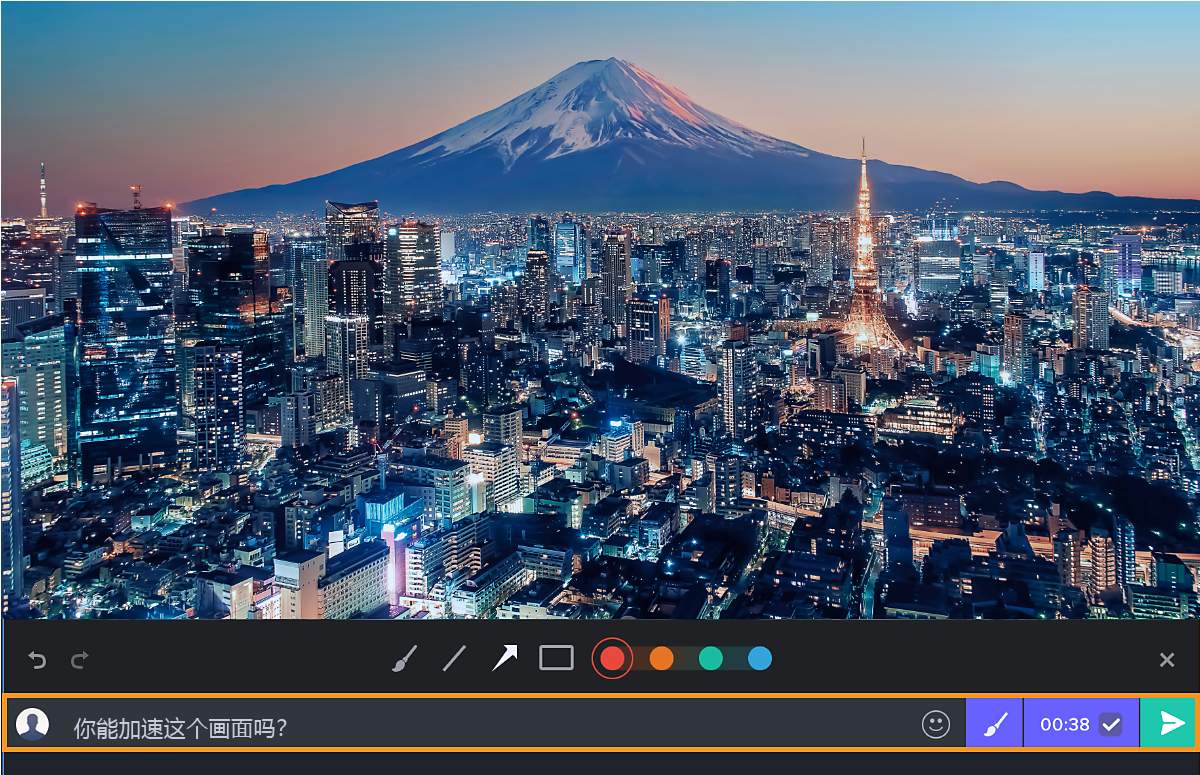Click the Redo arrow icon

[x=78, y=660]
